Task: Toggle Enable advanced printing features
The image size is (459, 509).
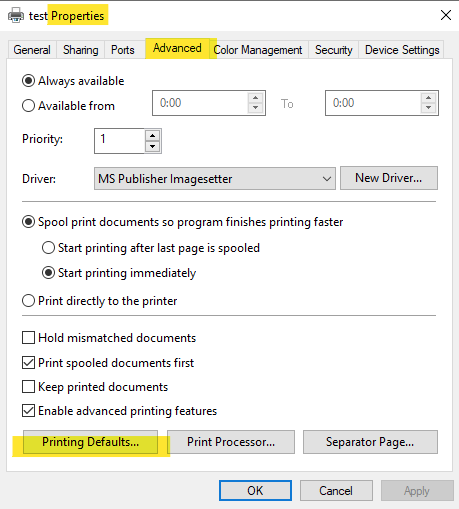Action: coord(28,411)
